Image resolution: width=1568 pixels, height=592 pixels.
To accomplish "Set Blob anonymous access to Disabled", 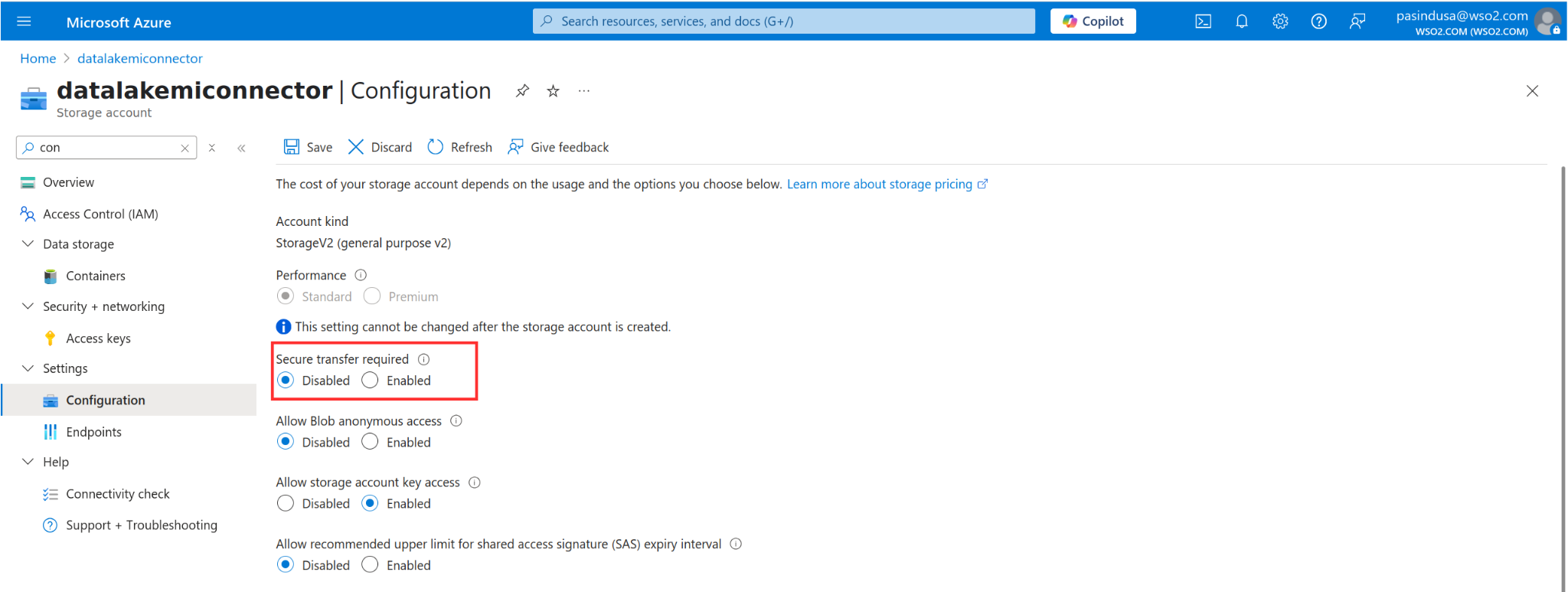I will [x=286, y=441].
